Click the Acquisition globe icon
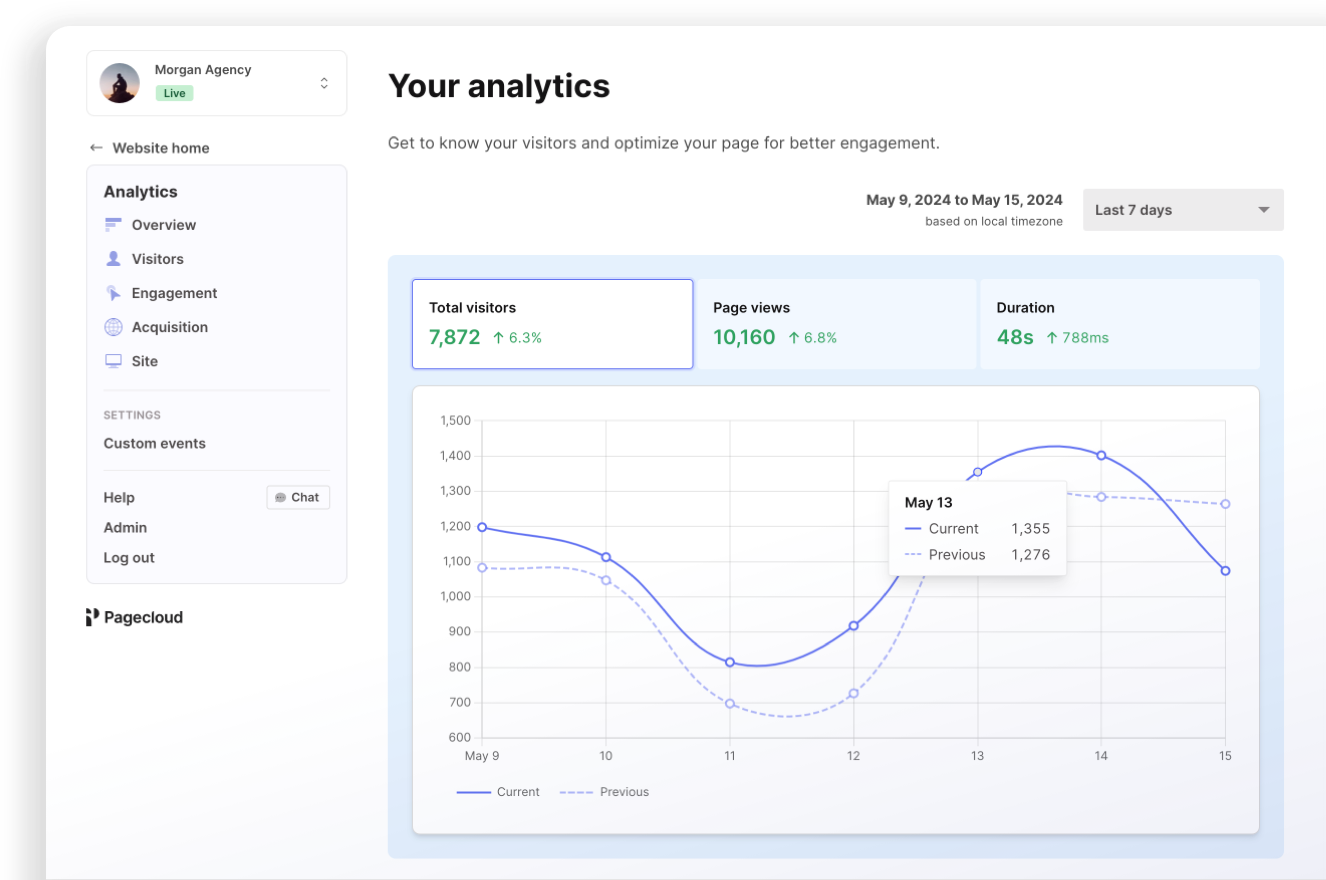The width and height of the screenshot is (1326, 880). tap(113, 327)
